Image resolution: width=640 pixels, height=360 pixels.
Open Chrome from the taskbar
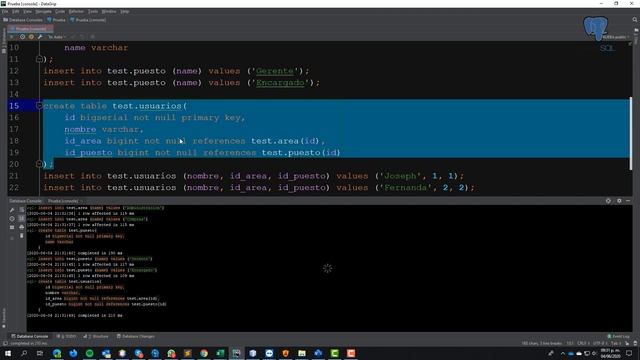(204, 353)
